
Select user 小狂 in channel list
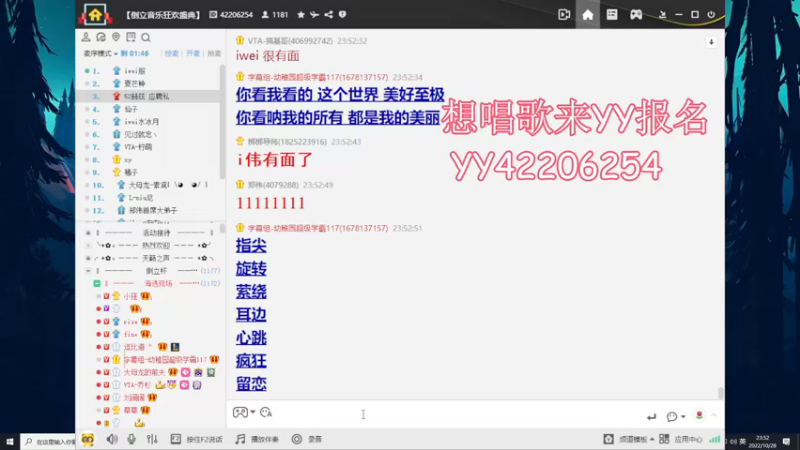[131, 296]
